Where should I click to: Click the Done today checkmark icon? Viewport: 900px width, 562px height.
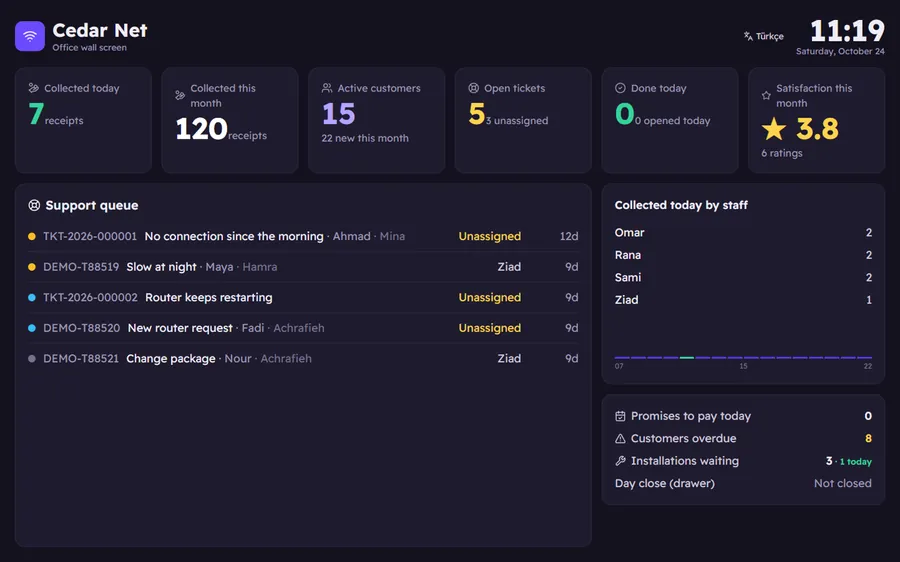[620, 88]
